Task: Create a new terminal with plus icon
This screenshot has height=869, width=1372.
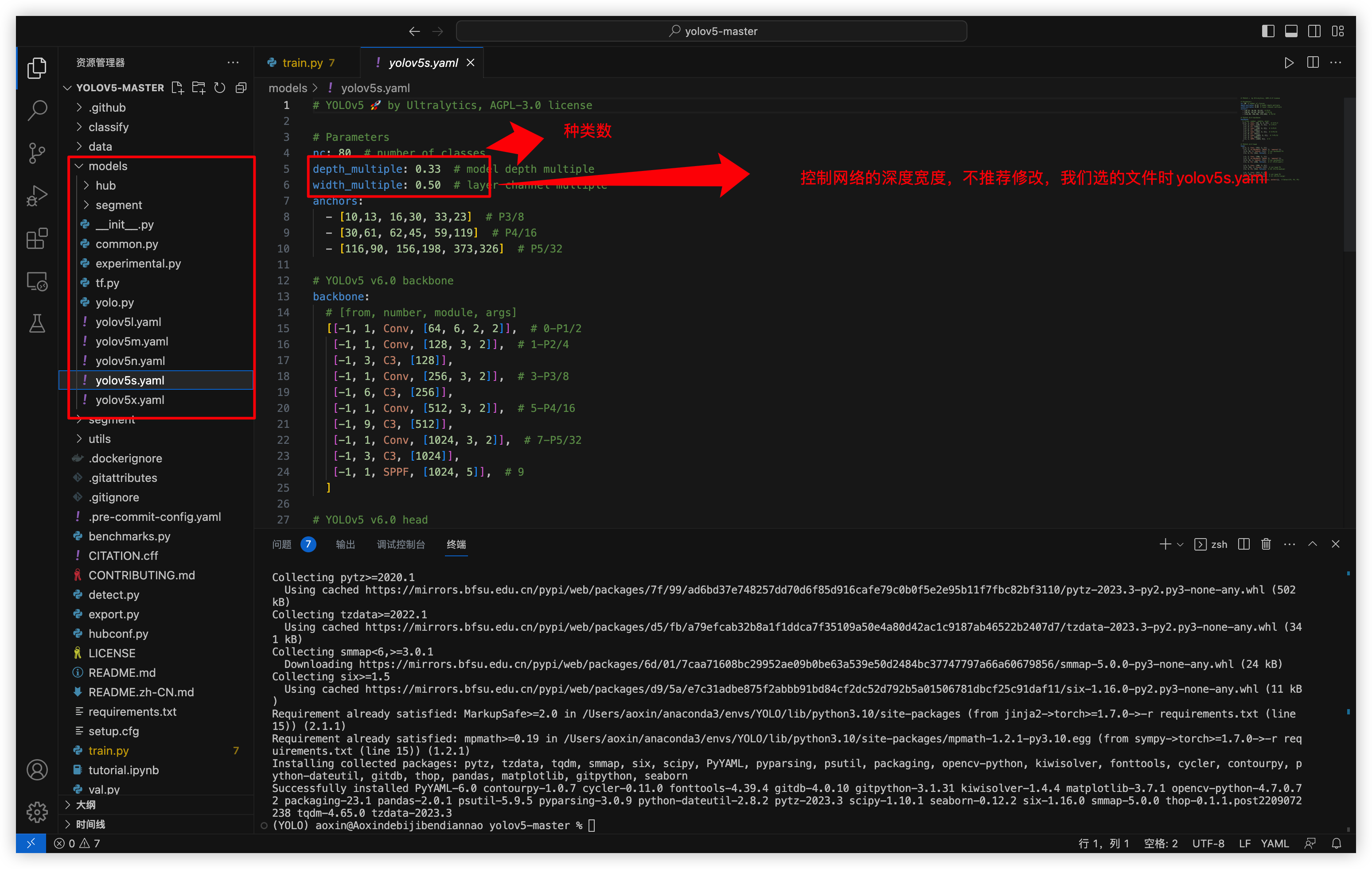Action: point(1165,544)
